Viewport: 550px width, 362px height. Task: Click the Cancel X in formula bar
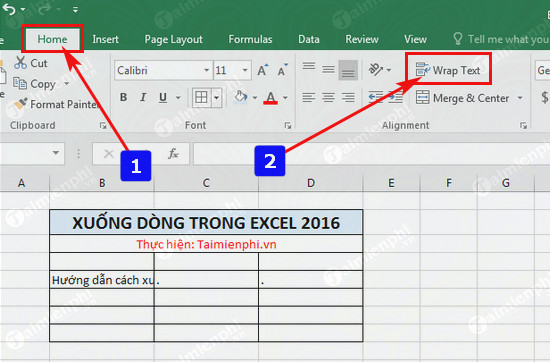tap(109, 153)
